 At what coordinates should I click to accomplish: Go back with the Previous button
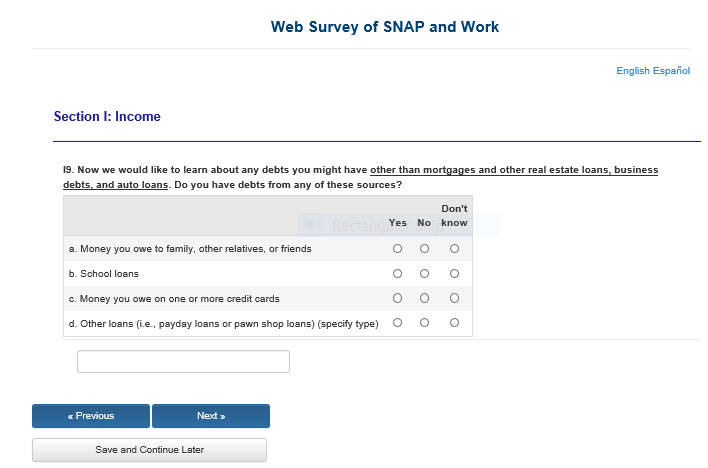91,416
